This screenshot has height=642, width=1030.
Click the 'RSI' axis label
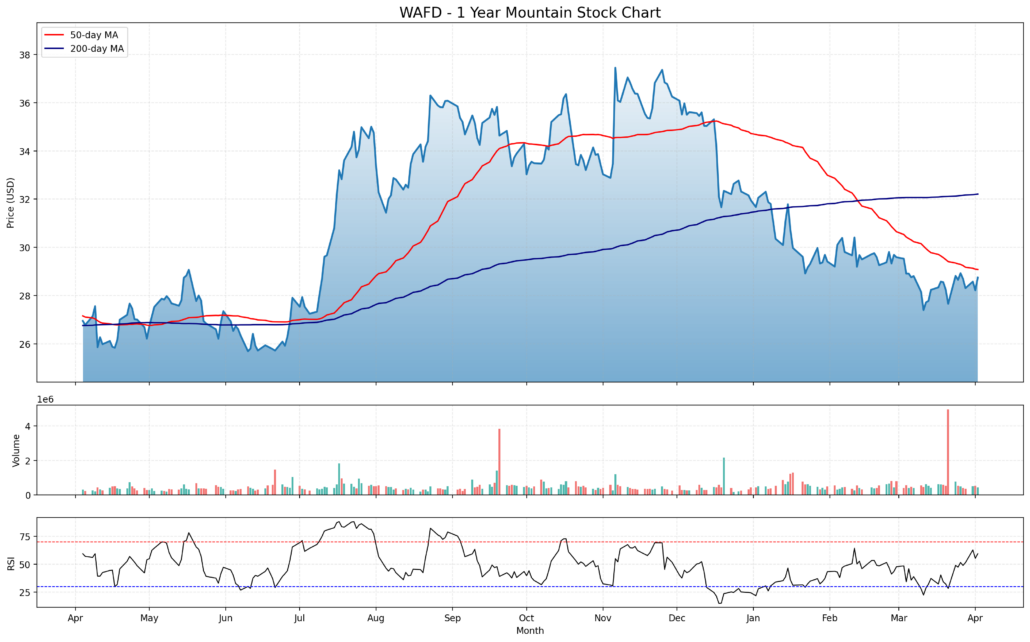(10, 562)
